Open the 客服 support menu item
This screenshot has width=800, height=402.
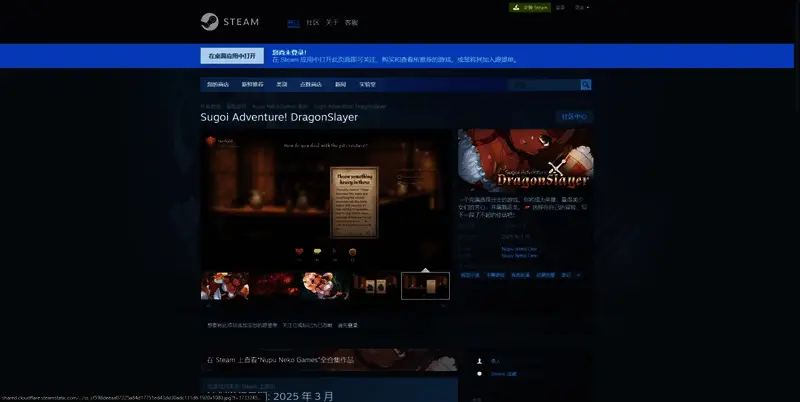click(x=351, y=22)
